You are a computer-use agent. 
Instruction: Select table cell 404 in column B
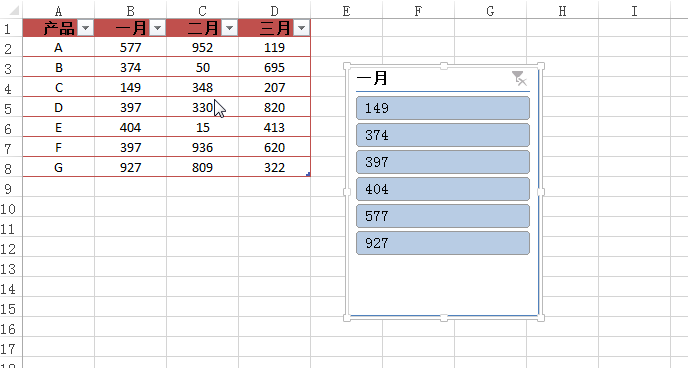[x=130, y=127]
